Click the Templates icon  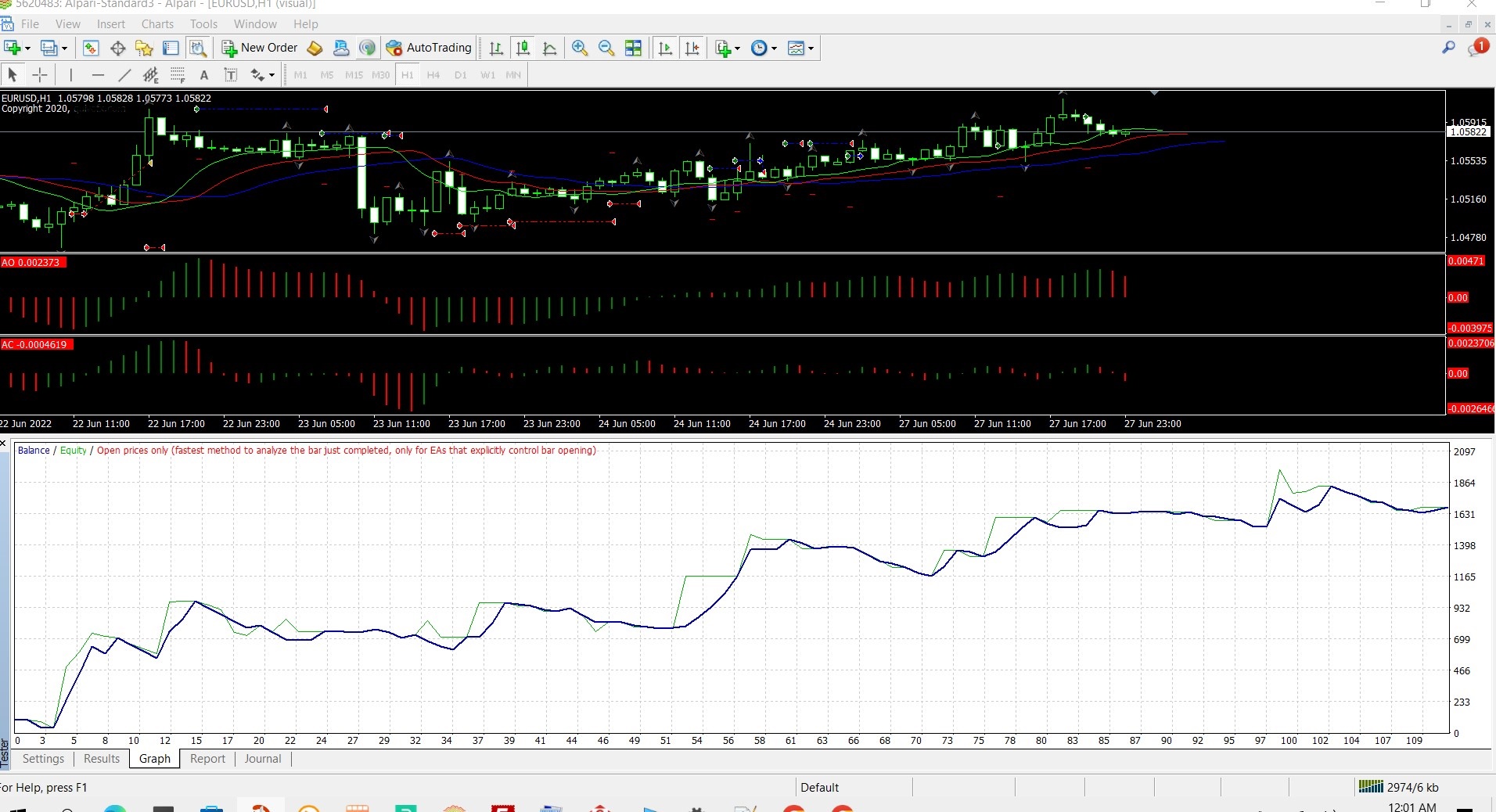(x=796, y=48)
